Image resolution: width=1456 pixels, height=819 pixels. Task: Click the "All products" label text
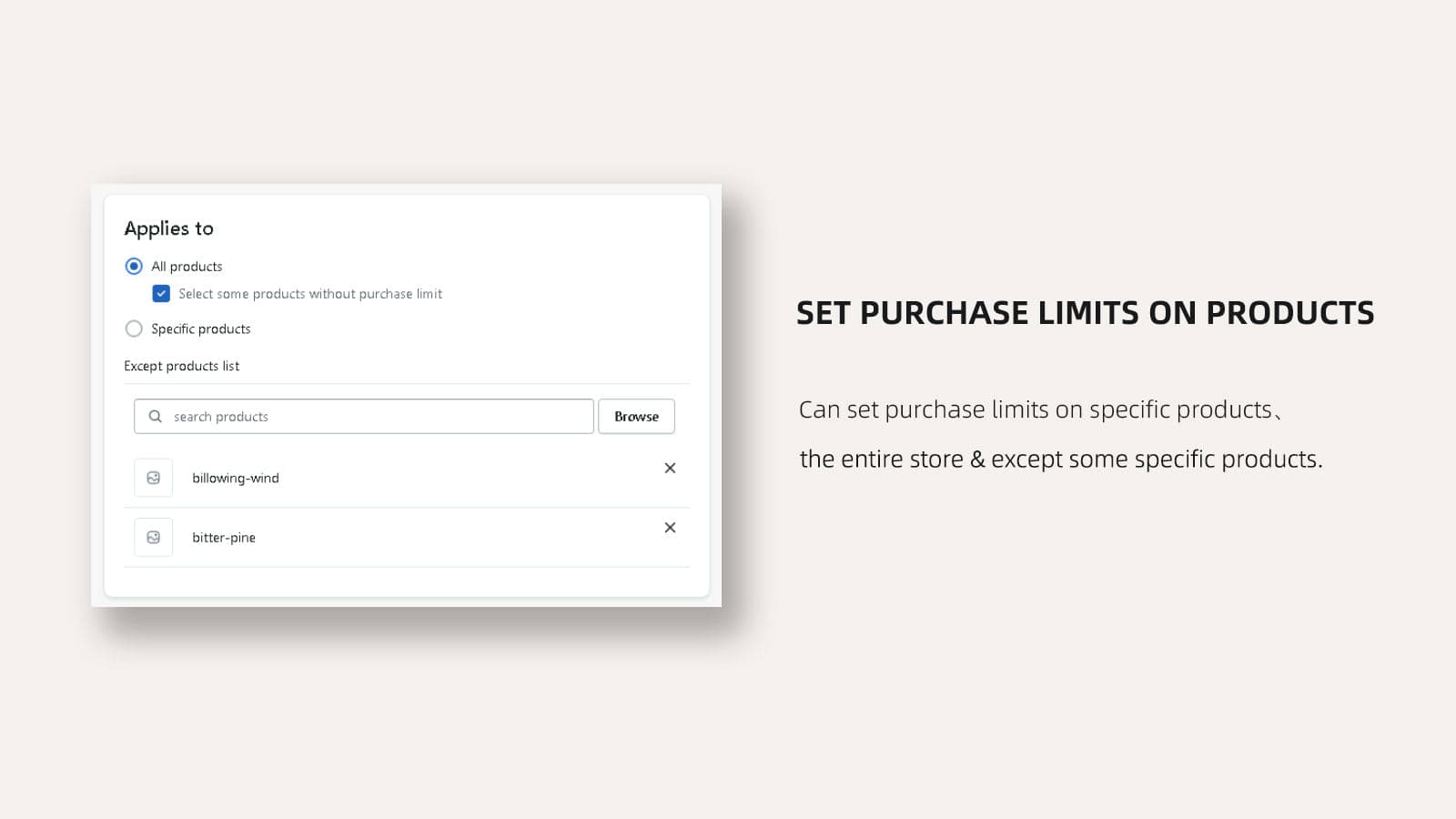(187, 267)
